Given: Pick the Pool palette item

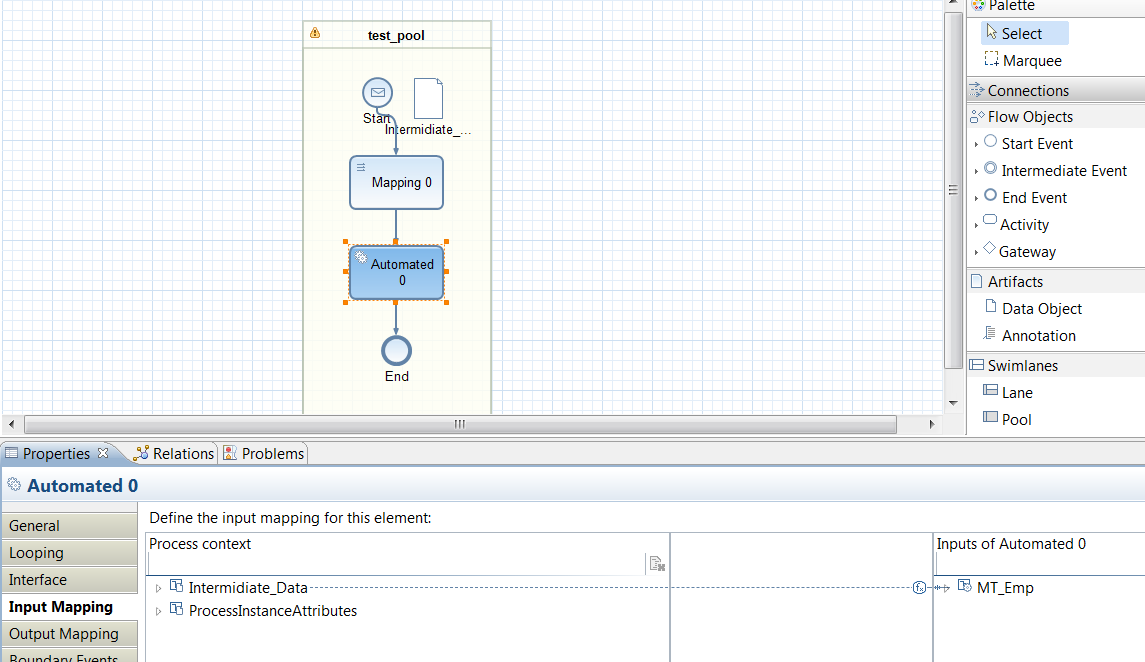Looking at the screenshot, I should coord(1007,420).
